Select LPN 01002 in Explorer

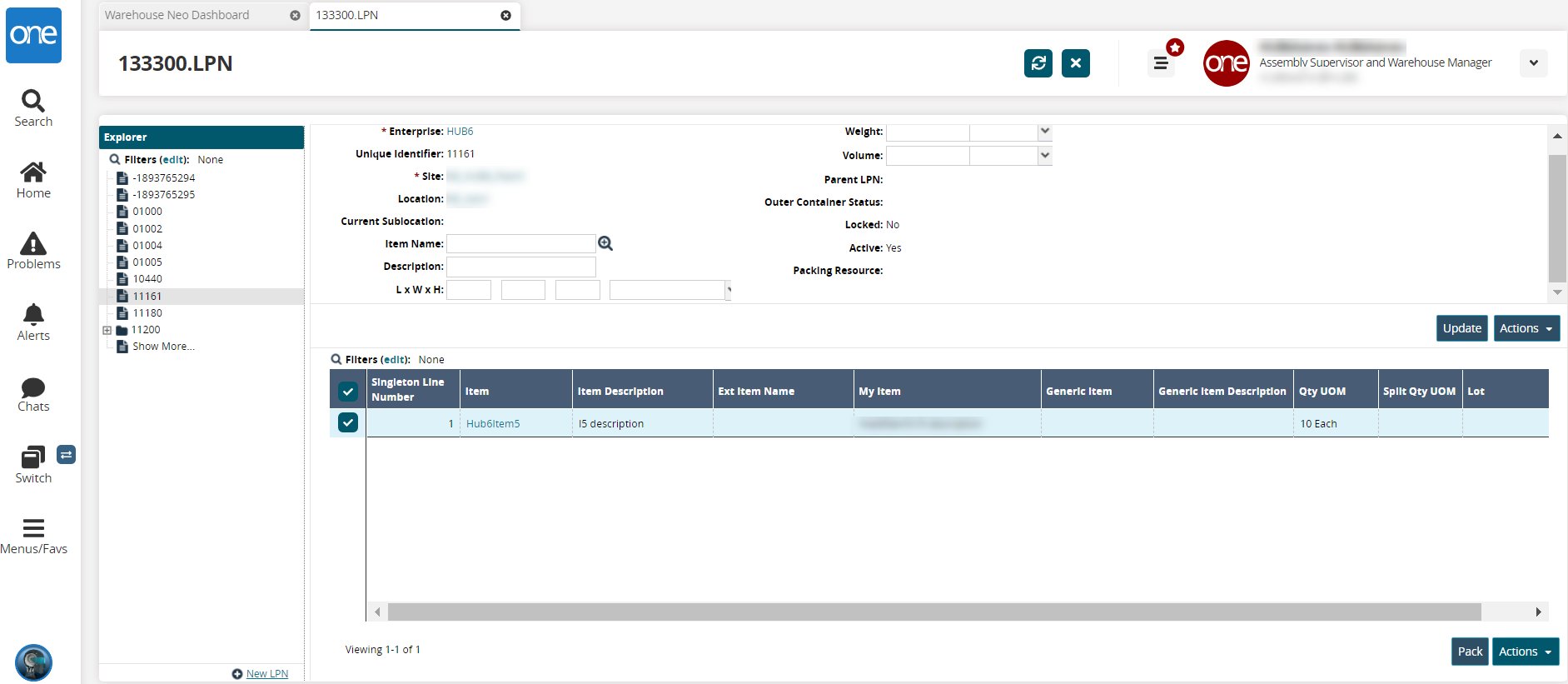point(147,228)
